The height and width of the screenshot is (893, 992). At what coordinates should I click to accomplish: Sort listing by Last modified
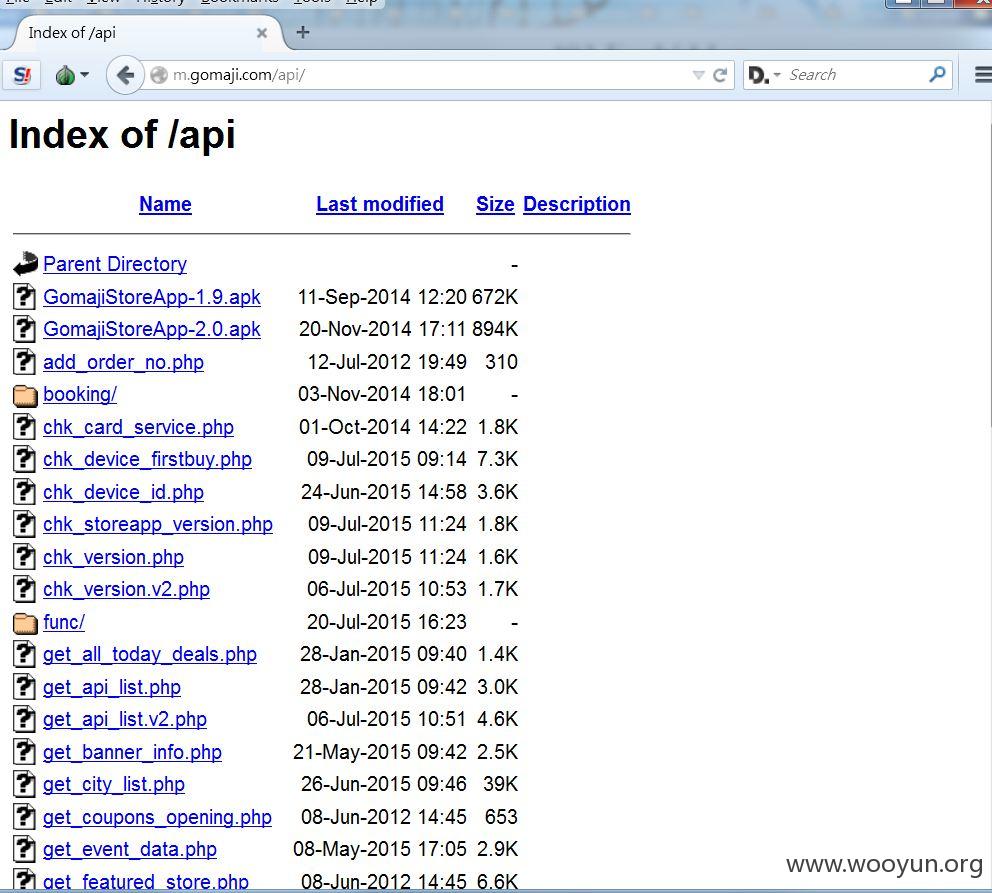[x=380, y=204]
